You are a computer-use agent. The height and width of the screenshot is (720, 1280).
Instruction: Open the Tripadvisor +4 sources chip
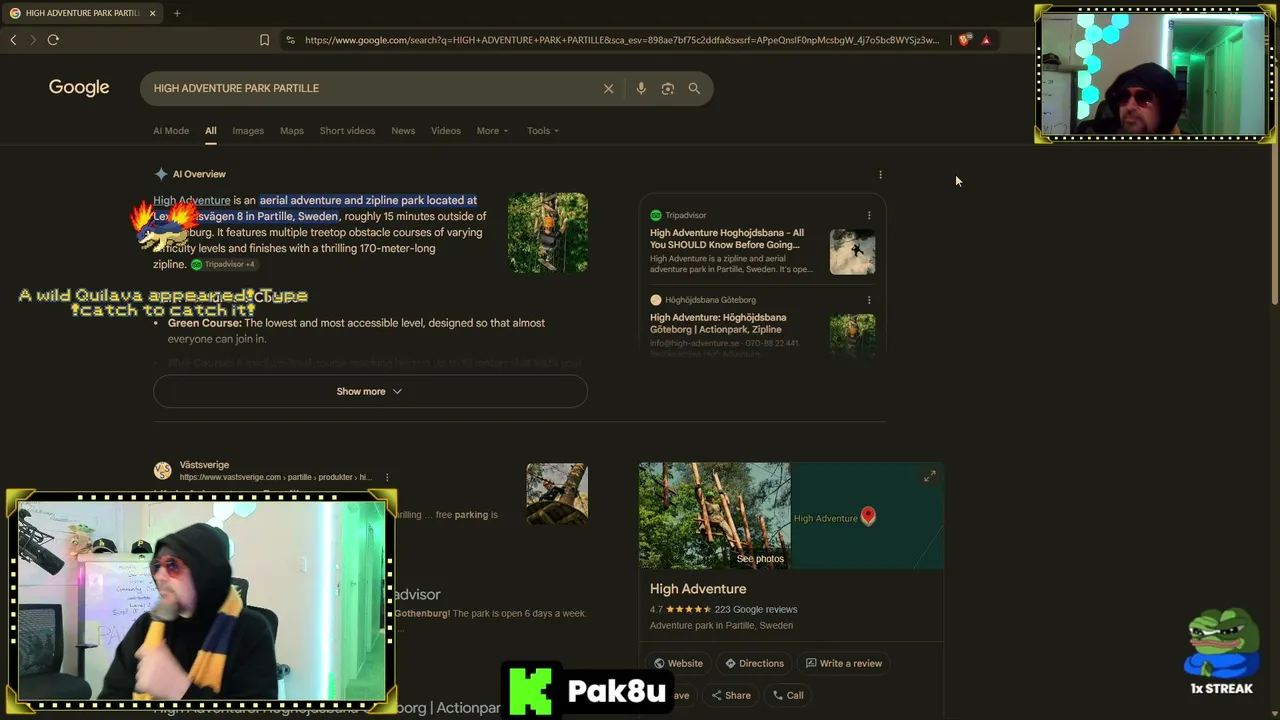[223, 264]
